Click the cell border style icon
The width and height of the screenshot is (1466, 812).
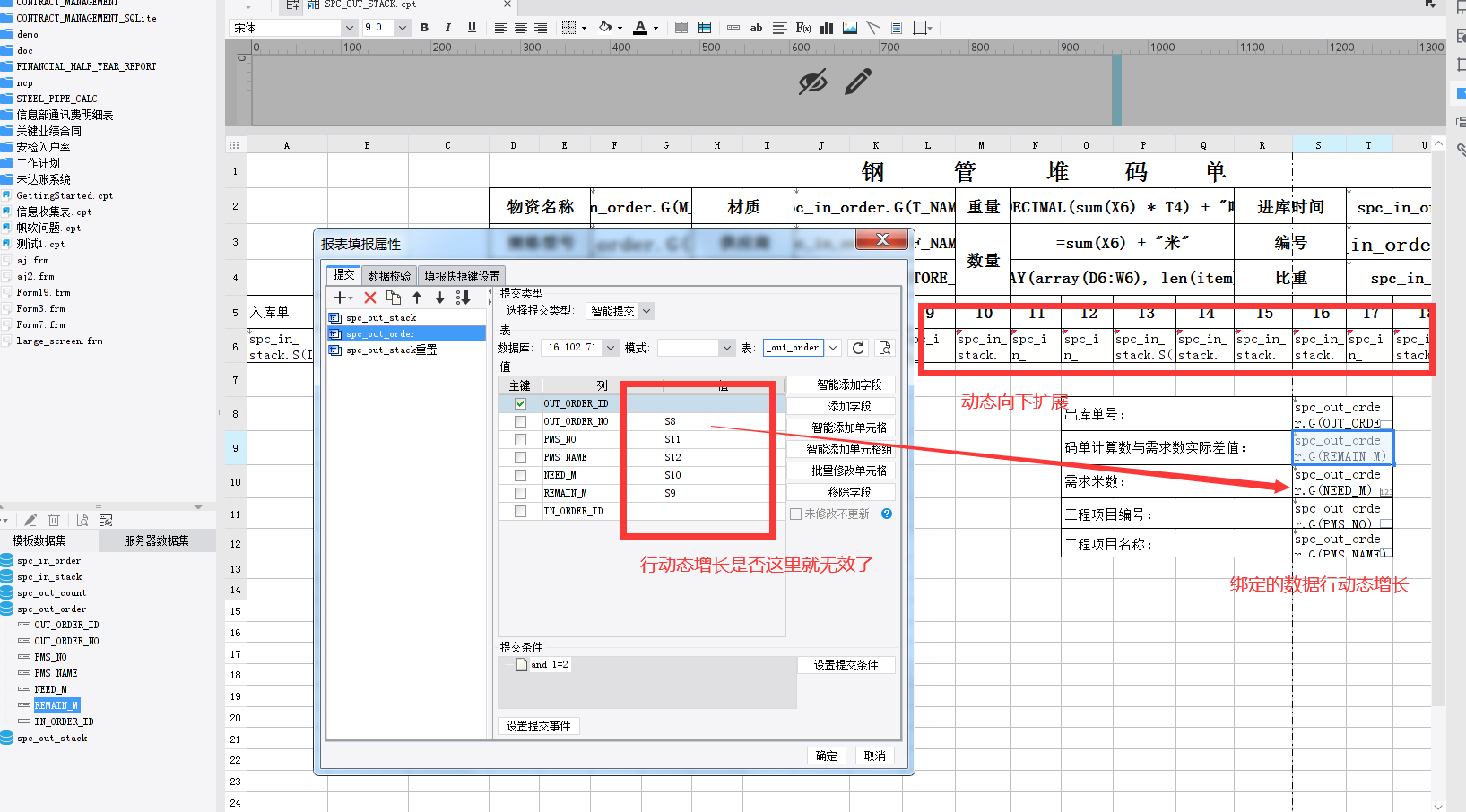point(568,28)
